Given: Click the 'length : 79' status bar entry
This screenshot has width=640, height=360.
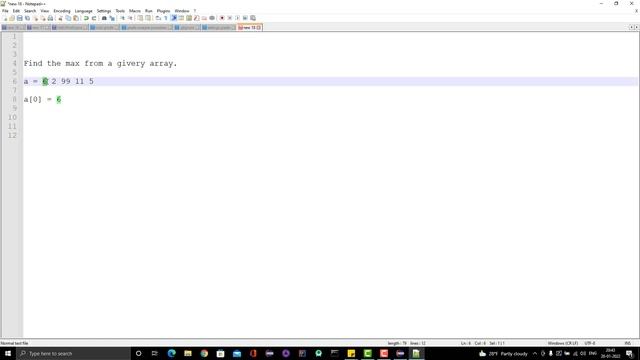Looking at the screenshot, I should 397,343.
